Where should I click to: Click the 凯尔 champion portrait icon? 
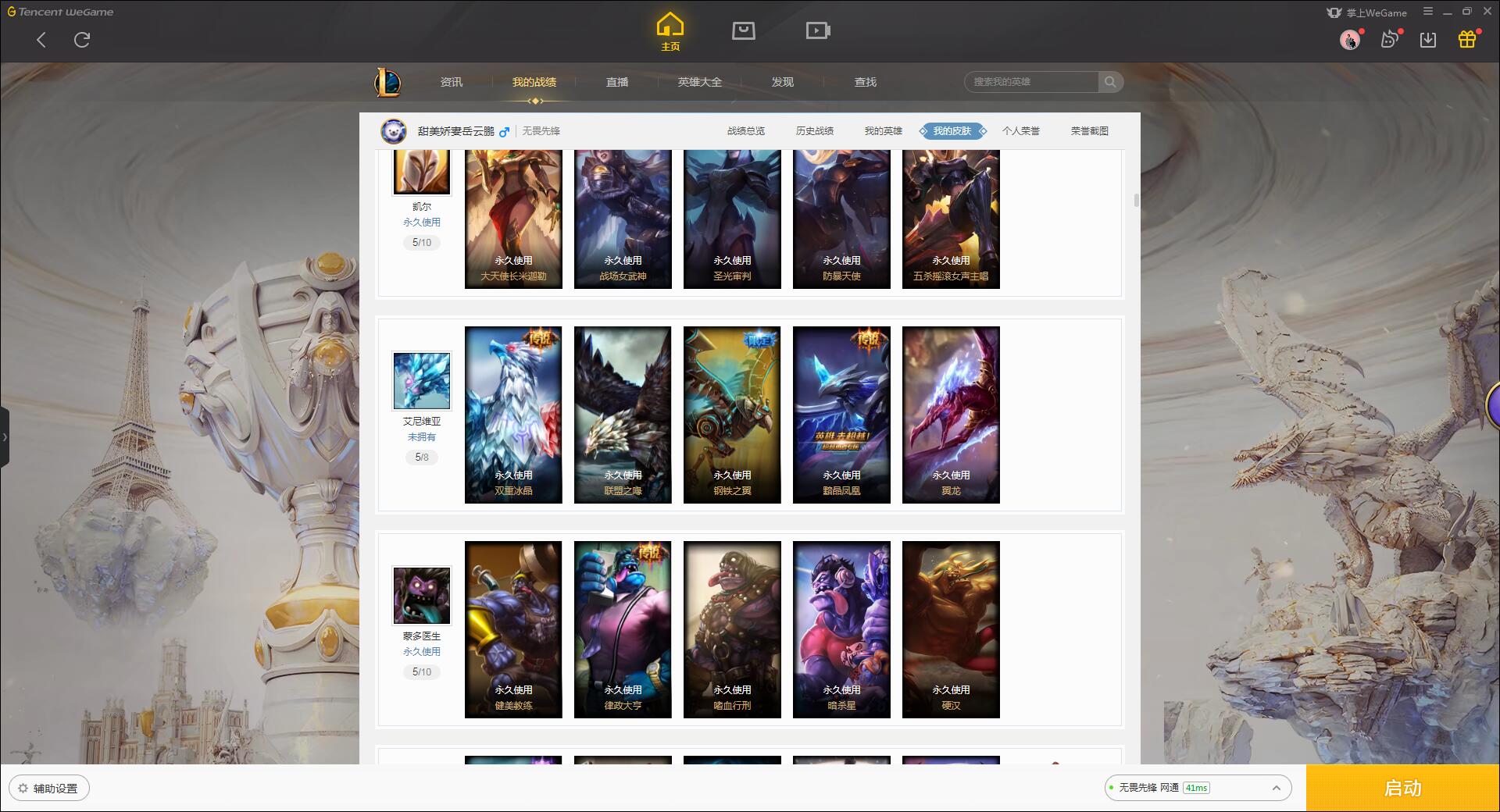[x=421, y=172]
